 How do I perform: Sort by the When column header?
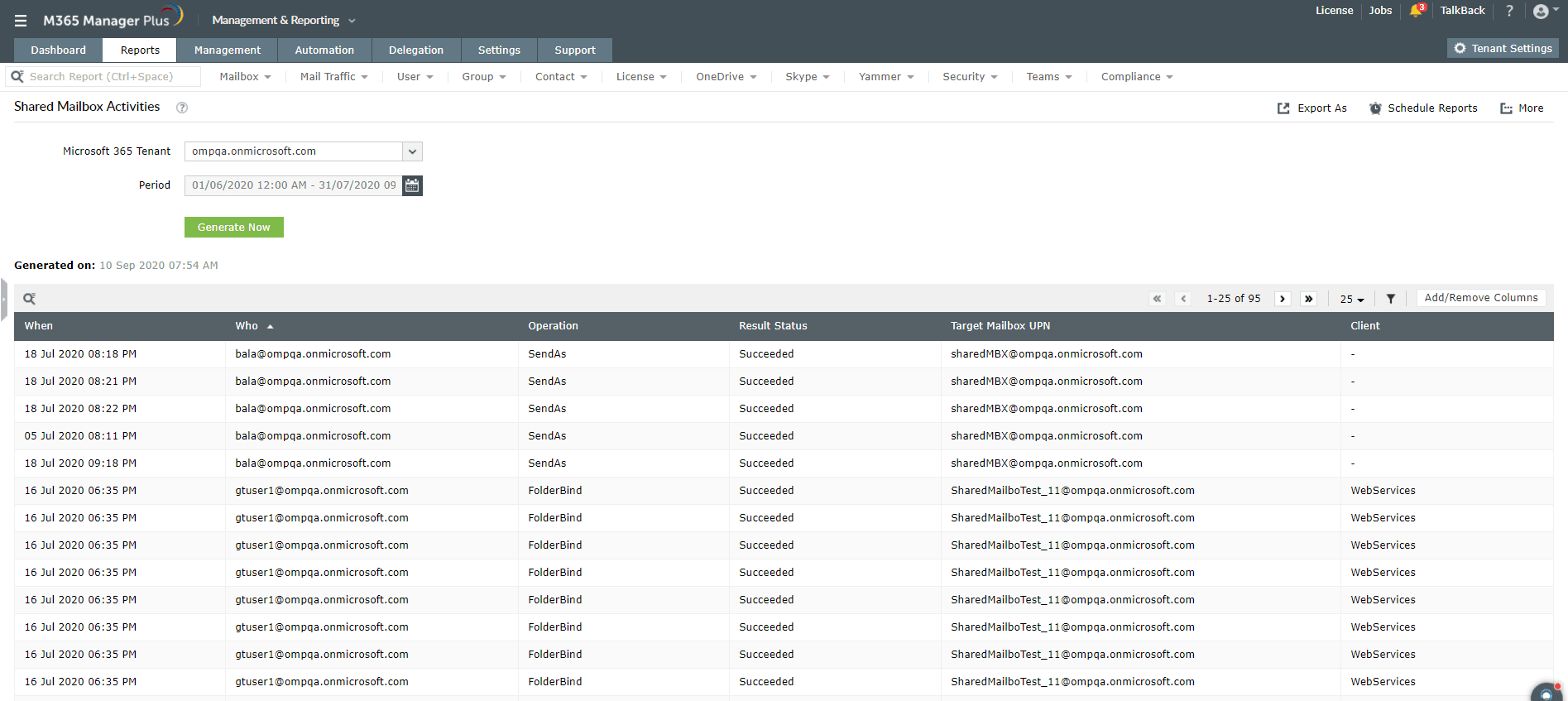pyautogui.click(x=39, y=326)
